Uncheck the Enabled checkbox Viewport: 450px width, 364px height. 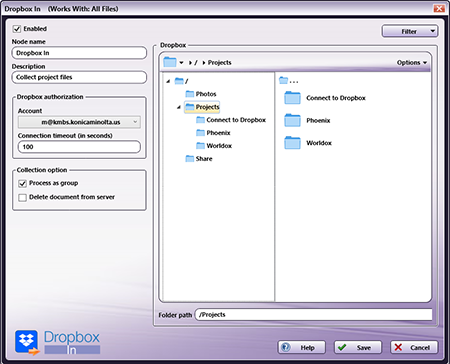tap(17, 29)
